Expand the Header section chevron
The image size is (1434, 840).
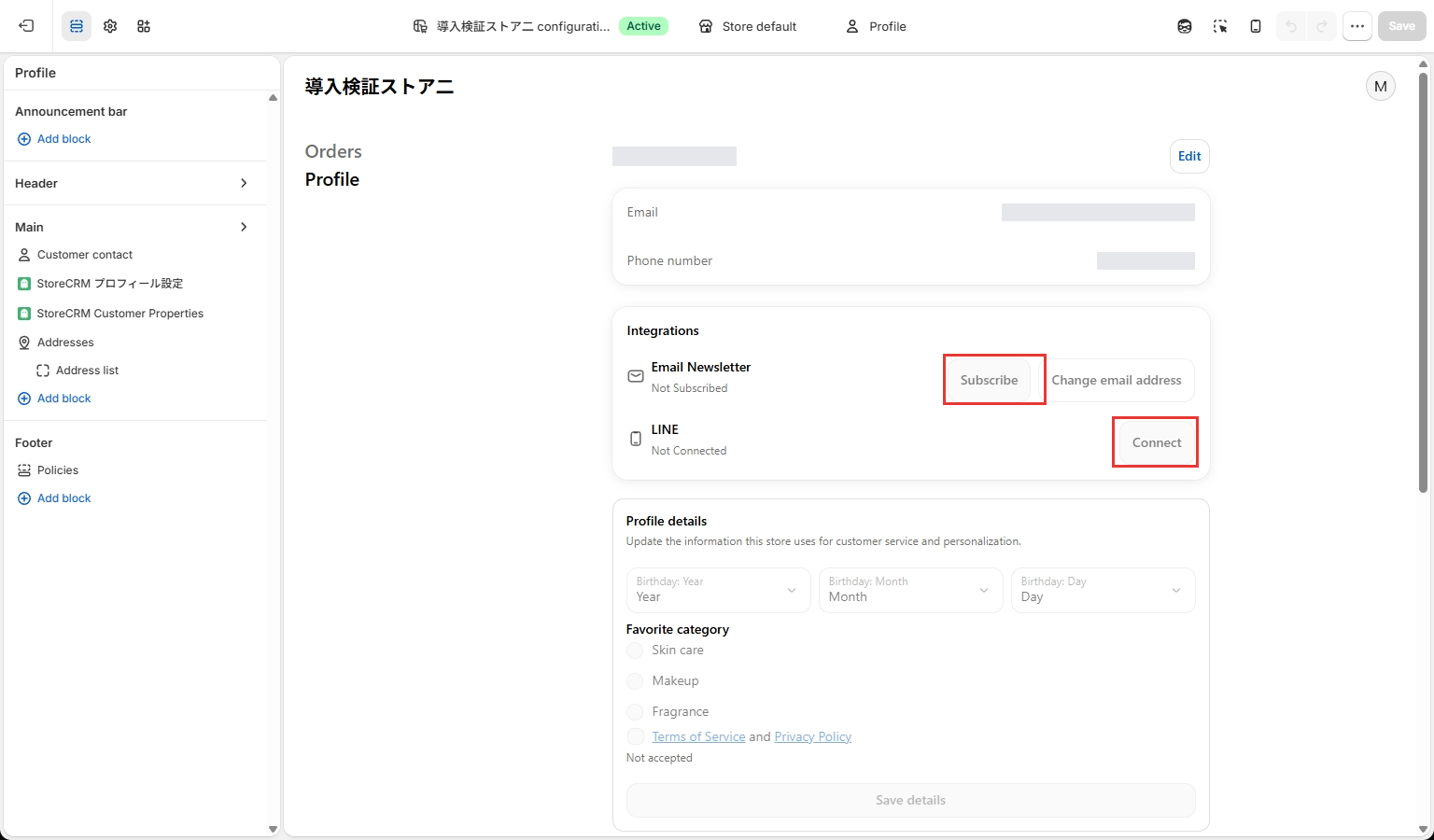[x=244, y=183]
